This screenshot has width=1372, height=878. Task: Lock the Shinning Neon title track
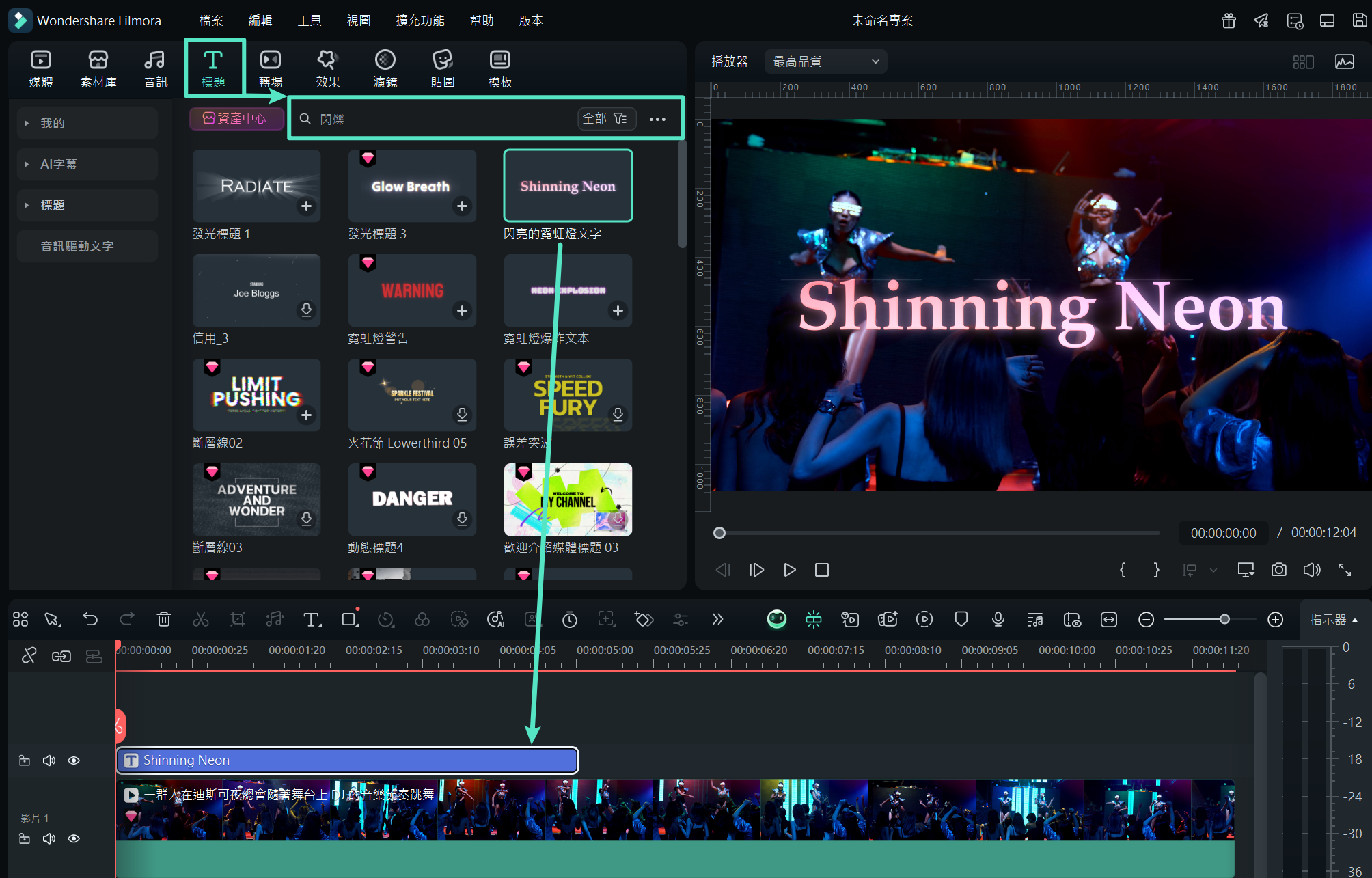click(25, 760)
